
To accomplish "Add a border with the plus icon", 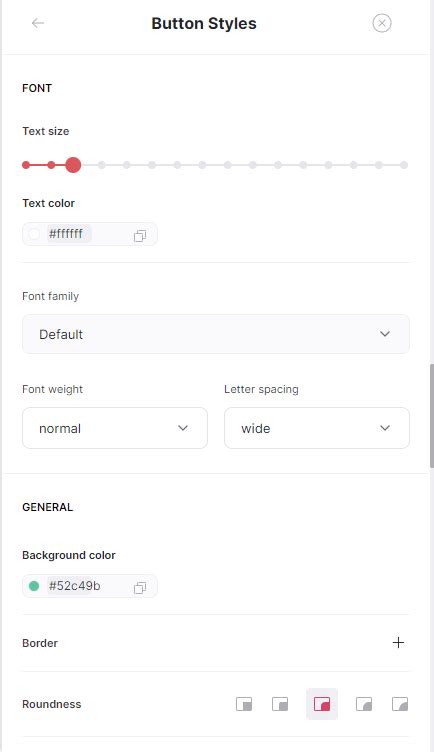I will point(398,643).
